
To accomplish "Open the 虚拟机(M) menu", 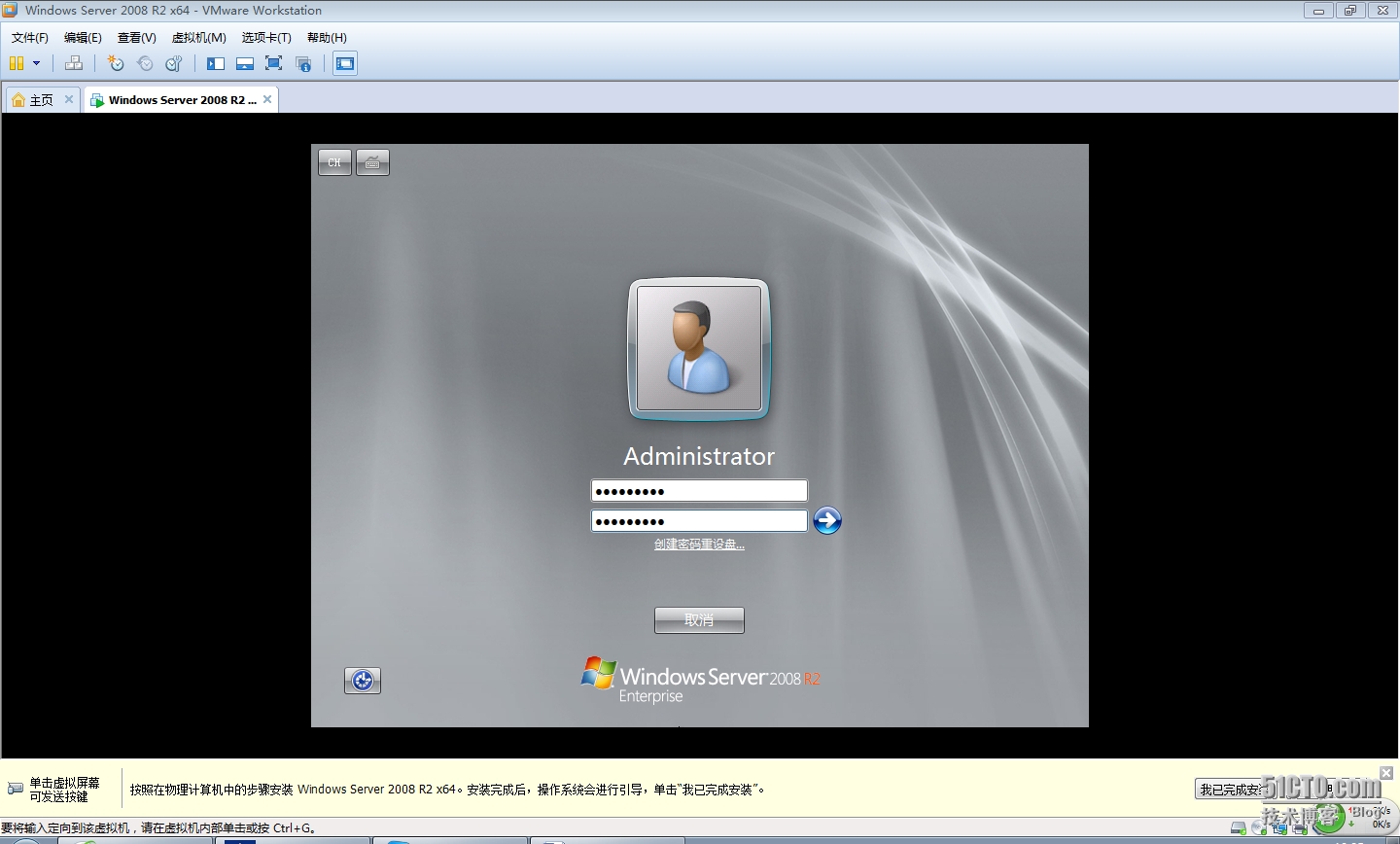I will point(199,37).
